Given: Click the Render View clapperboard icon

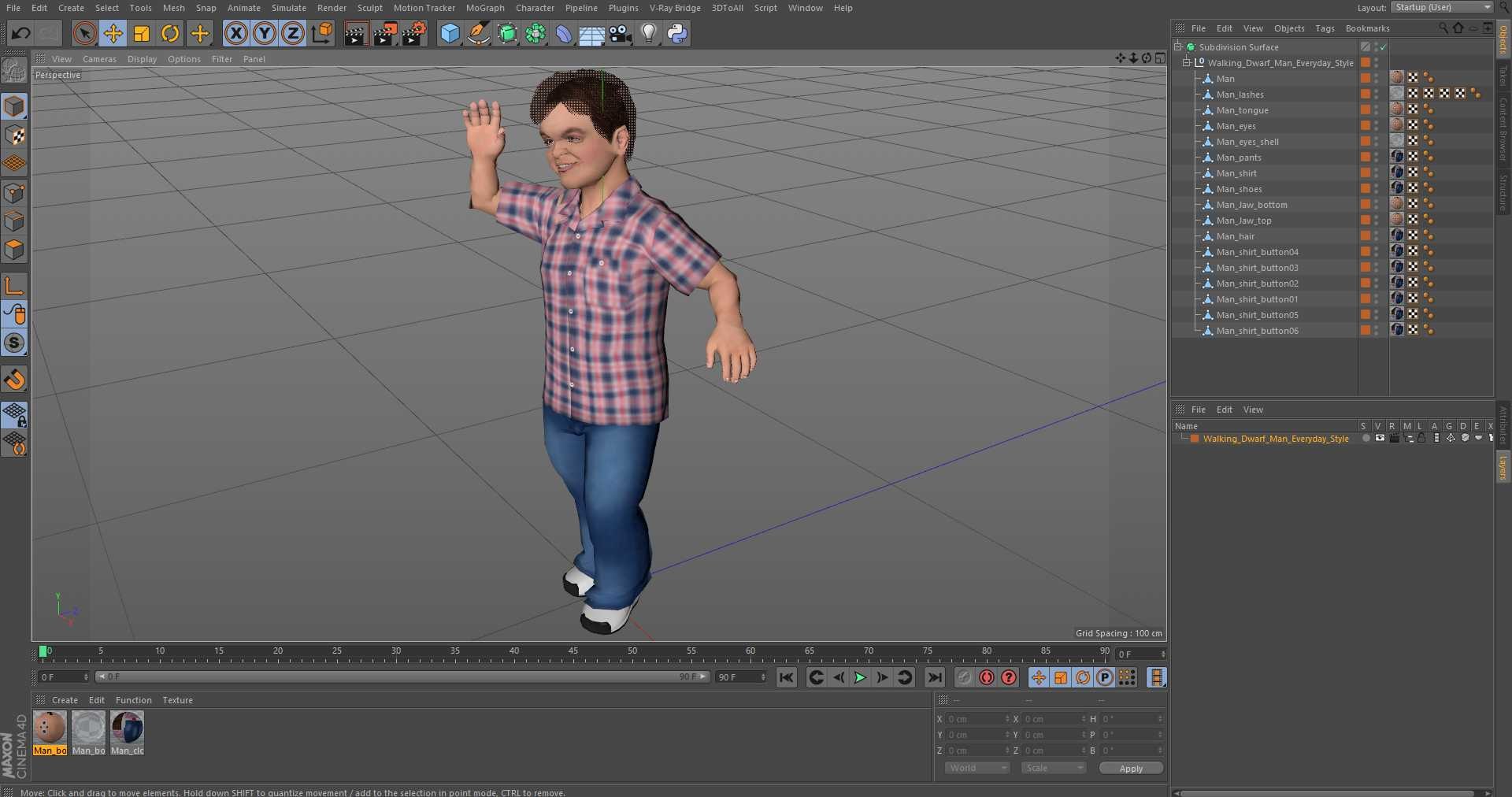Looking at the screenshot, I should click(x=356, y=33).
